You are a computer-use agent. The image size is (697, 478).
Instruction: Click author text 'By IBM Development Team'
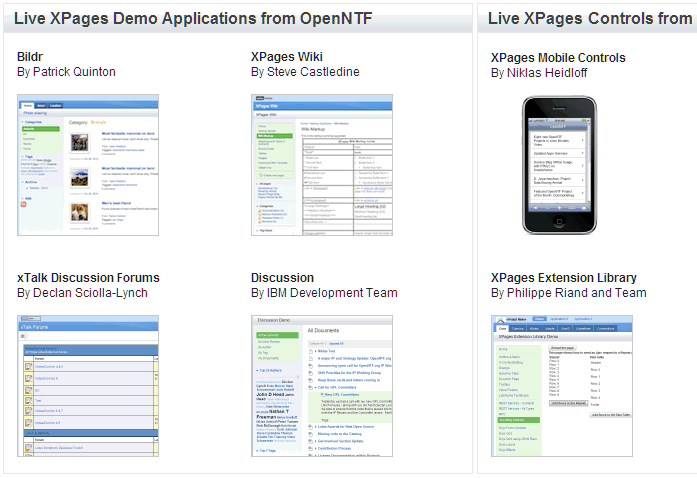[x=324, y=293]
